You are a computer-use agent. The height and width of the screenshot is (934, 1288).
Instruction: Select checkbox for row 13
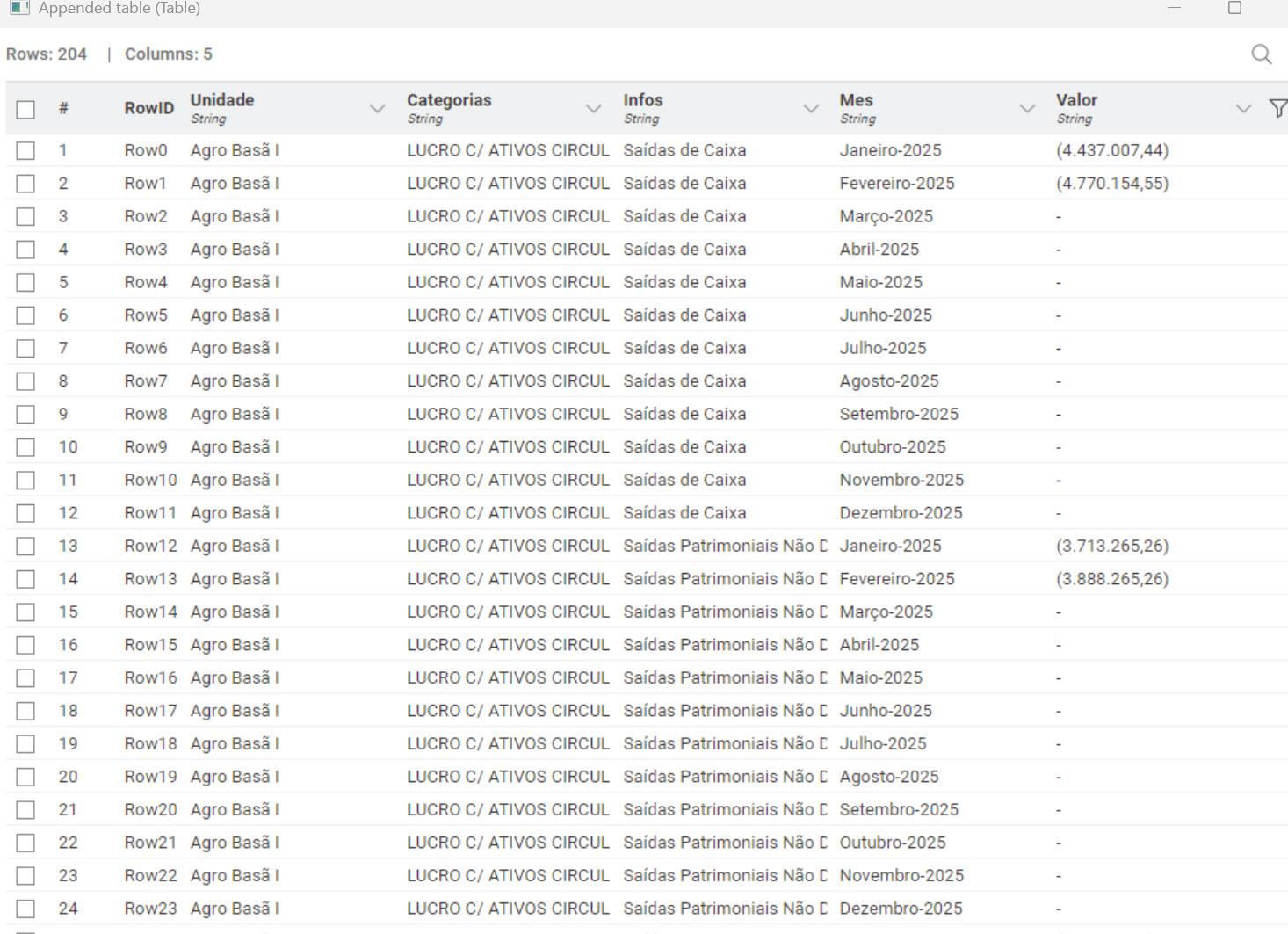(x=25, y=546)
